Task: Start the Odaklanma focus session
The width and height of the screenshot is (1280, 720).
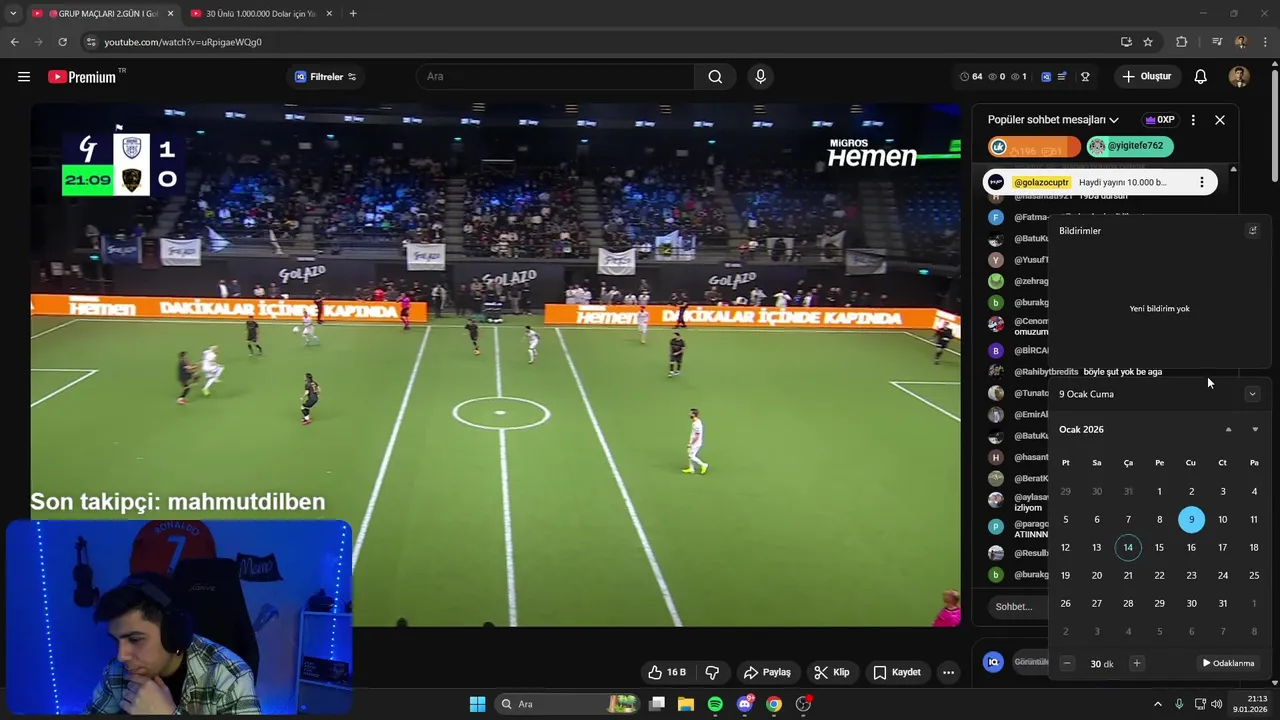Action: pos(1228,663)
